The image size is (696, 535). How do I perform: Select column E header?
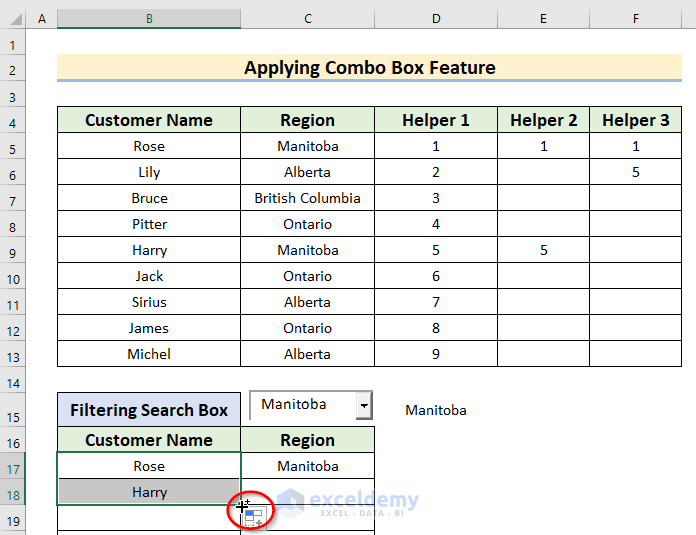[543, 19]
